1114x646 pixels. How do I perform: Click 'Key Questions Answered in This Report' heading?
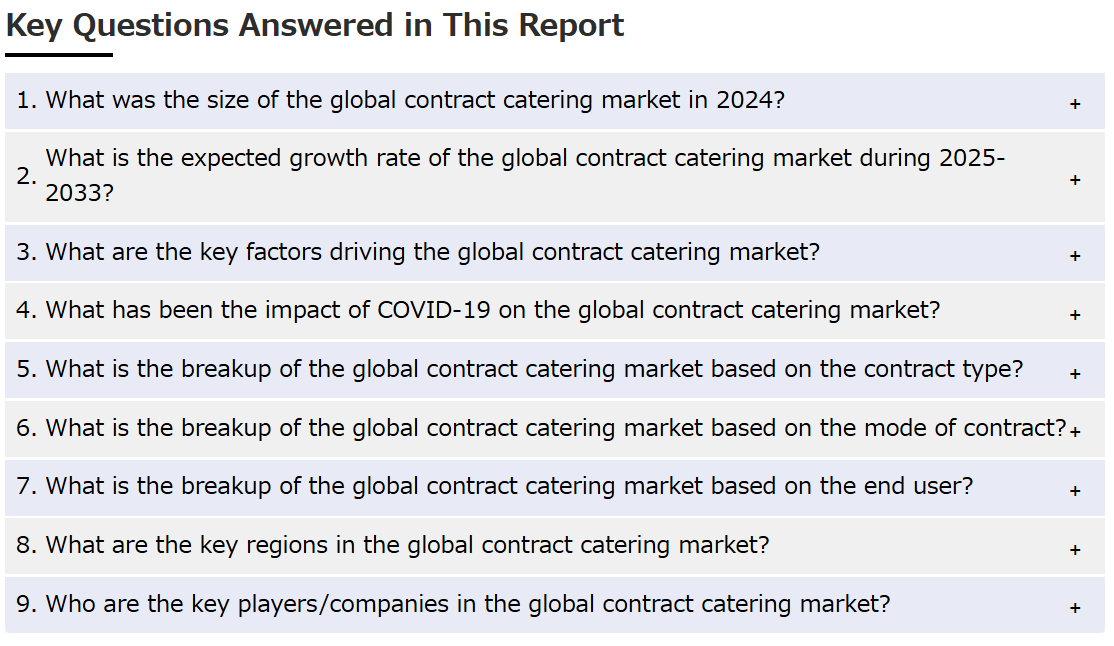pyautogui.click(x=315, y=26)
